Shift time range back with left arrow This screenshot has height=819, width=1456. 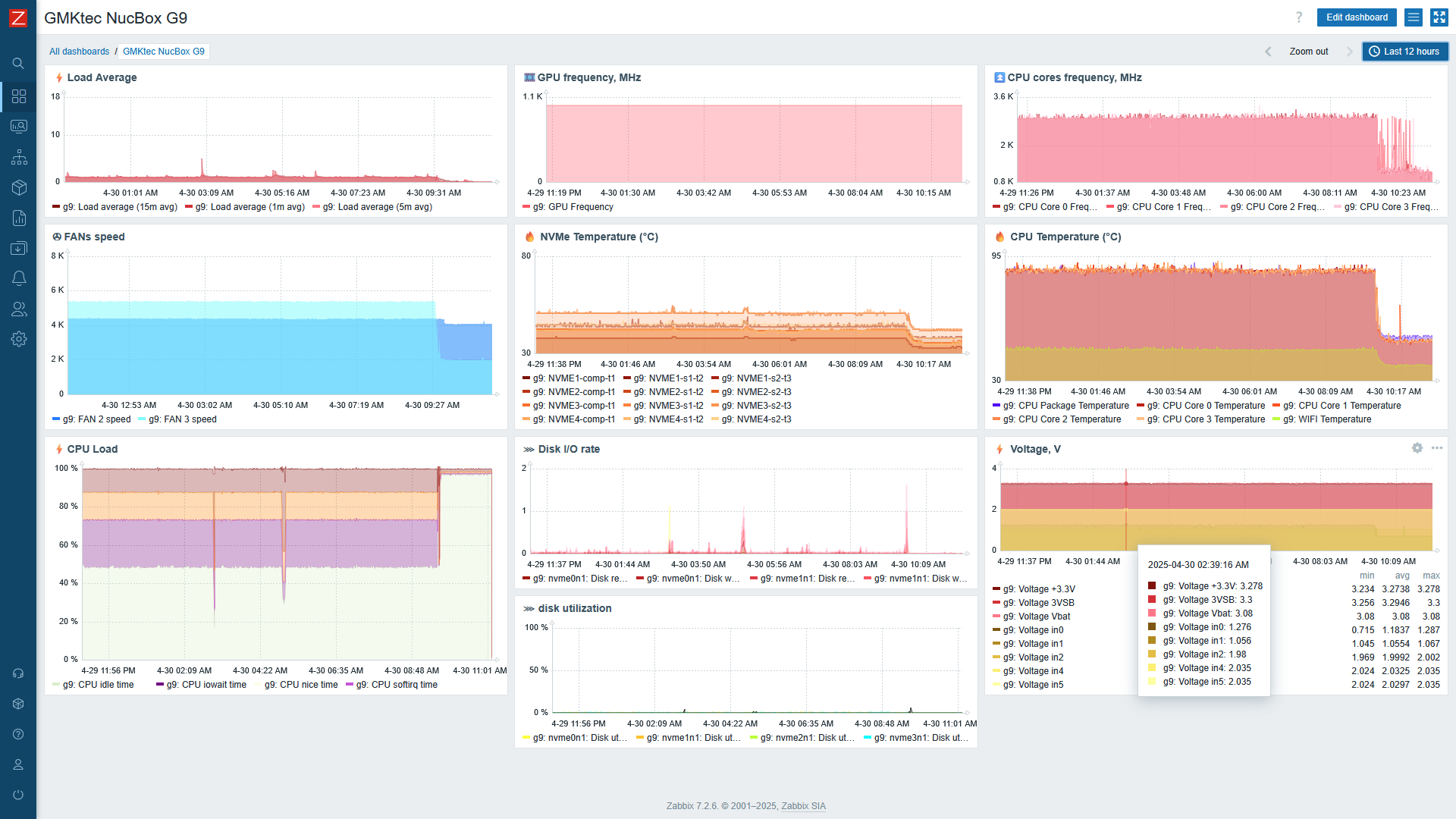point(1268,52)
